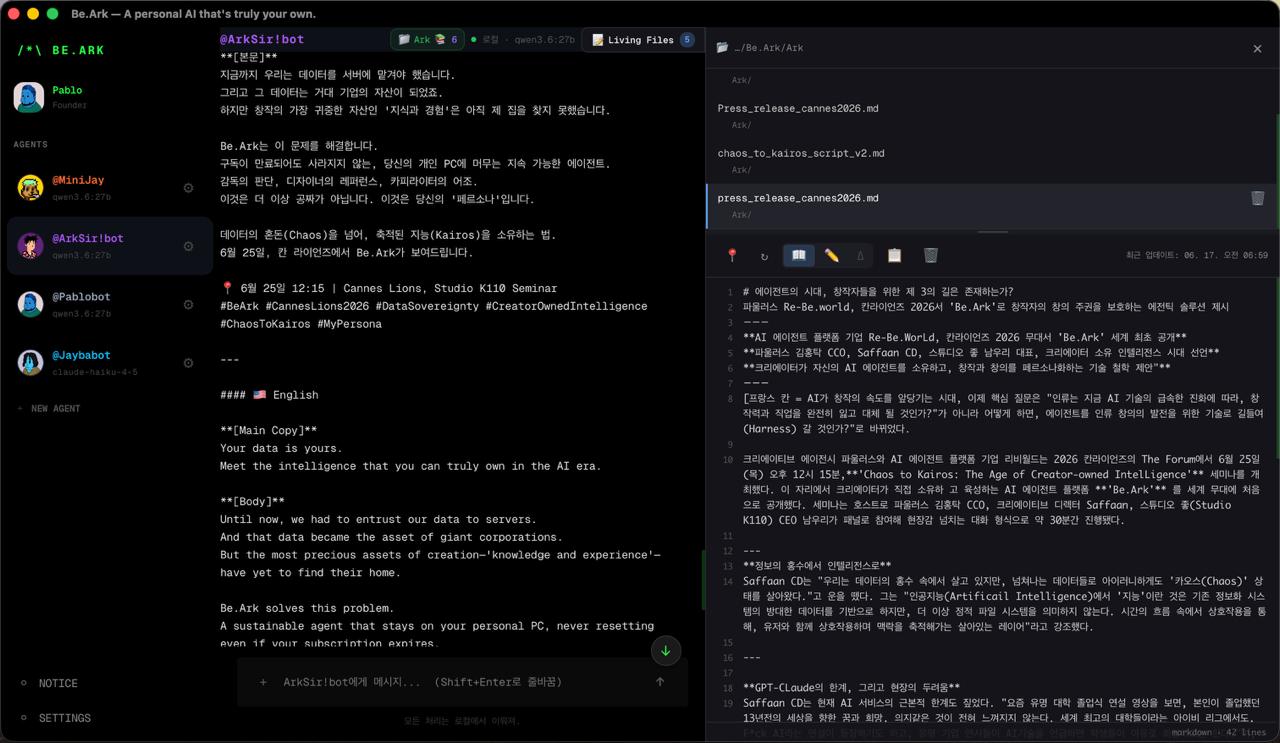Open Press_release_cannes2026.md in file list

point(992,115)
